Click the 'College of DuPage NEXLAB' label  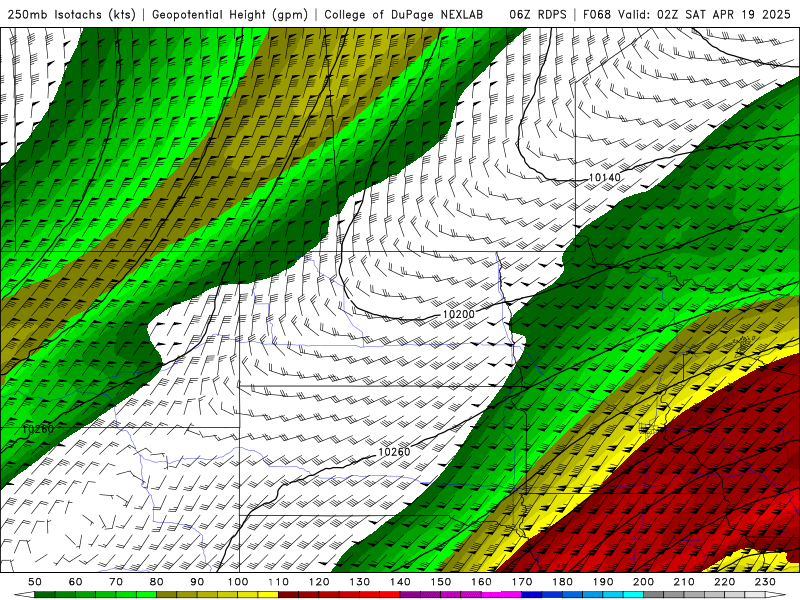[x=404, y=15]
